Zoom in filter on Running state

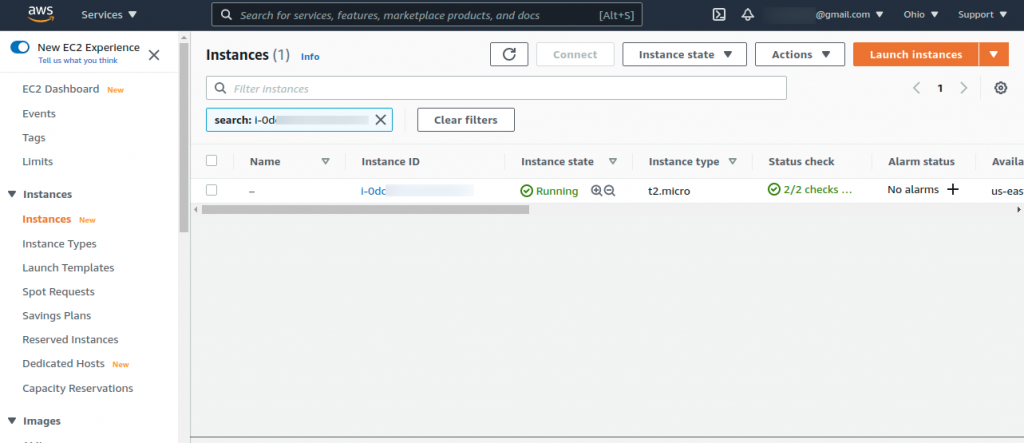tap(596, 190)
